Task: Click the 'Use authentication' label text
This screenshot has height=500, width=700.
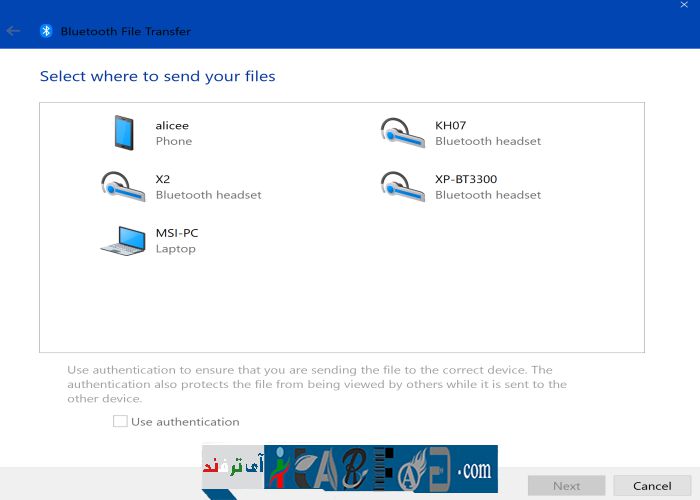Action: click(x=185, y=422)
